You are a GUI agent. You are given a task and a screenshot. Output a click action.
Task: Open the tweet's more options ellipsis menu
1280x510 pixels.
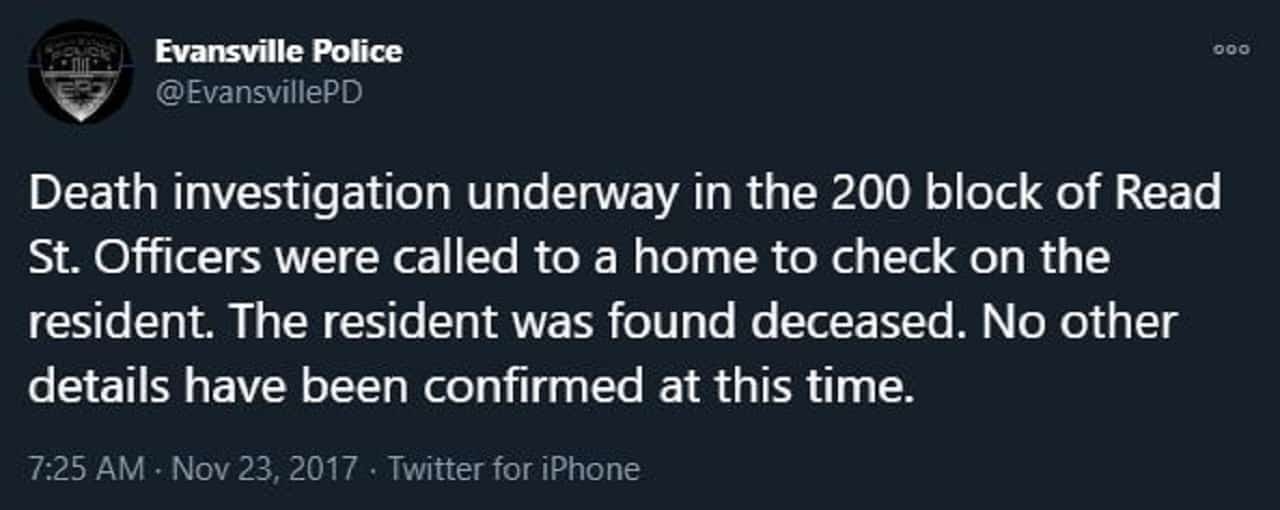tap(1231, 49)
